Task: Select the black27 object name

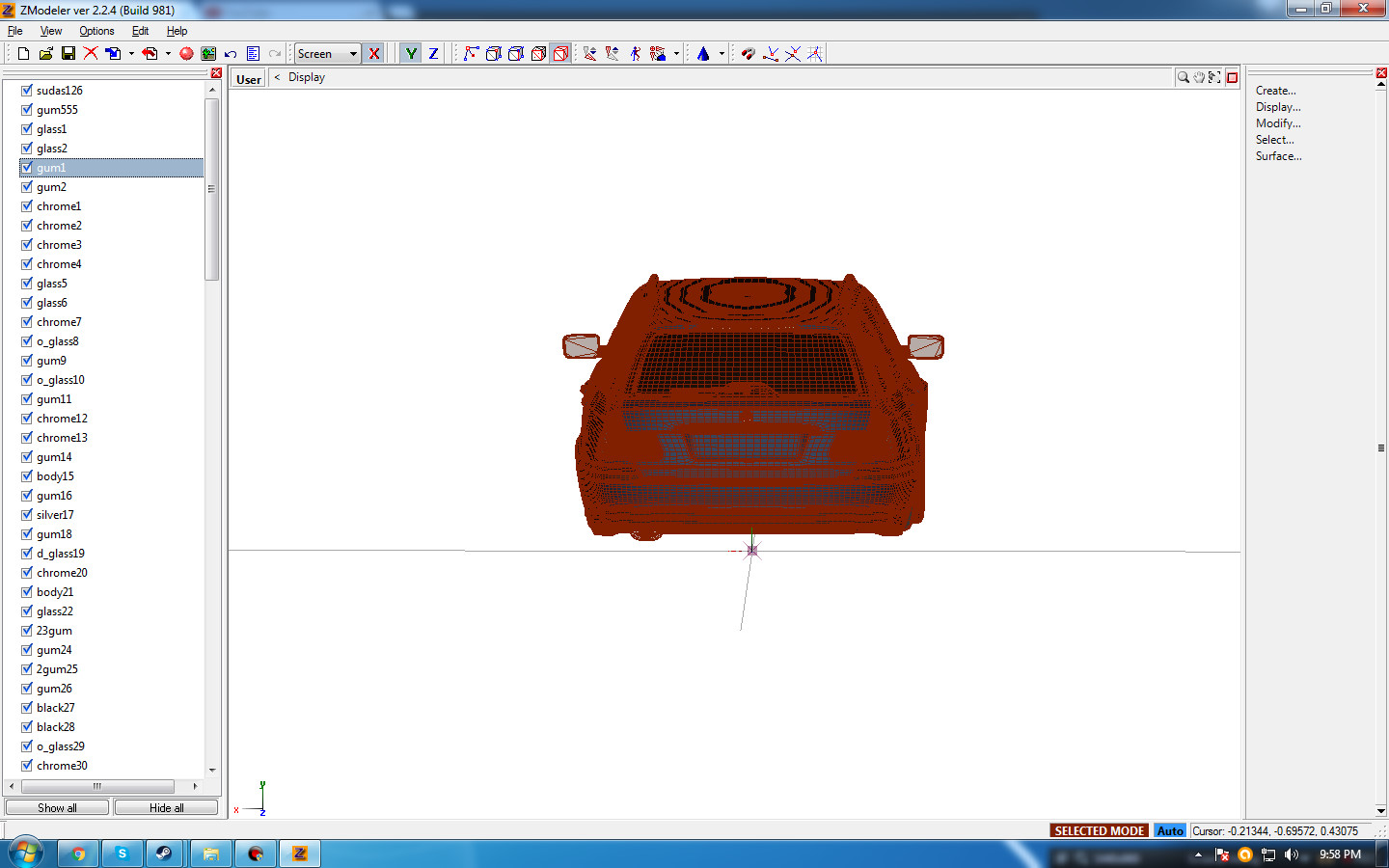Action: [56, 708]
